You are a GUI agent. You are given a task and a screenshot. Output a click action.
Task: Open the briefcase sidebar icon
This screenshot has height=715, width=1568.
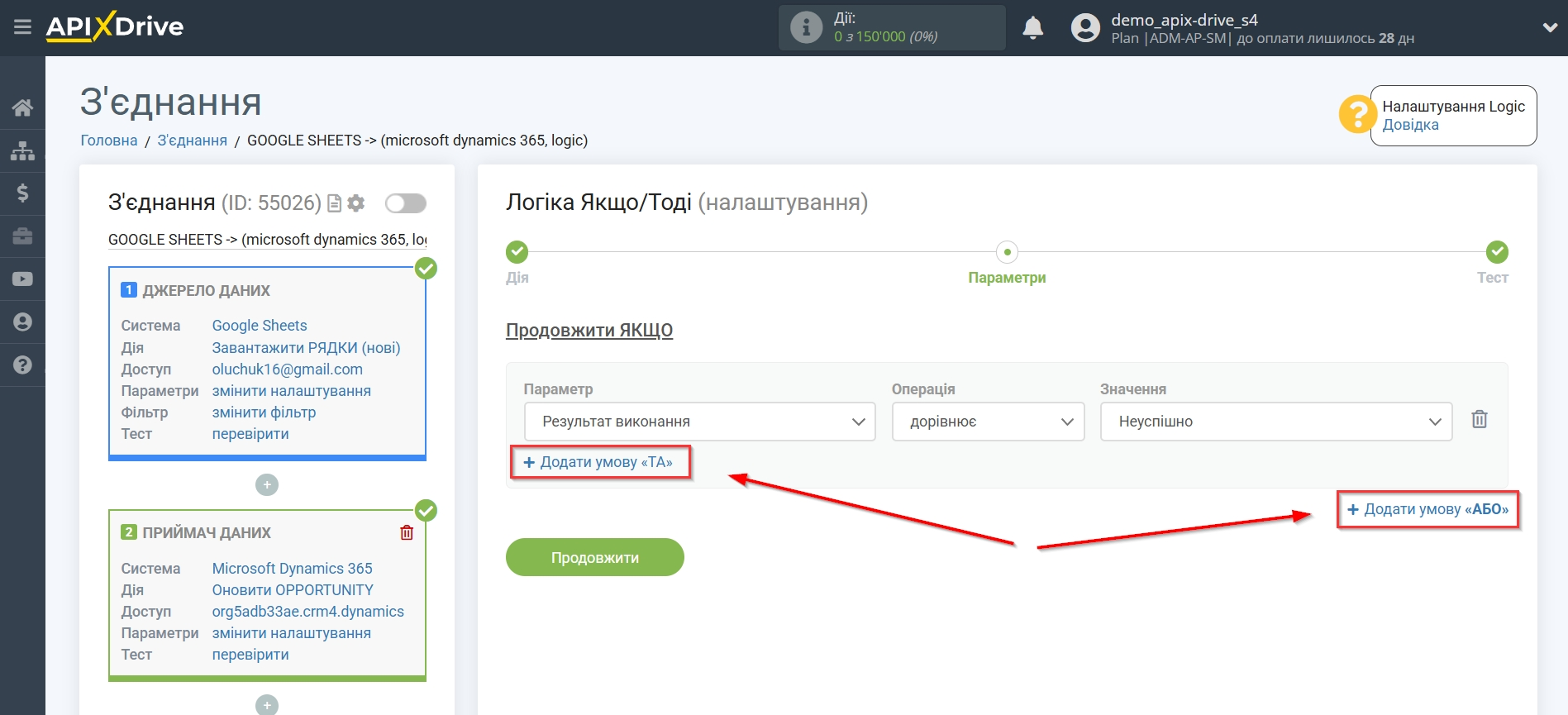[x=22, y=236]
